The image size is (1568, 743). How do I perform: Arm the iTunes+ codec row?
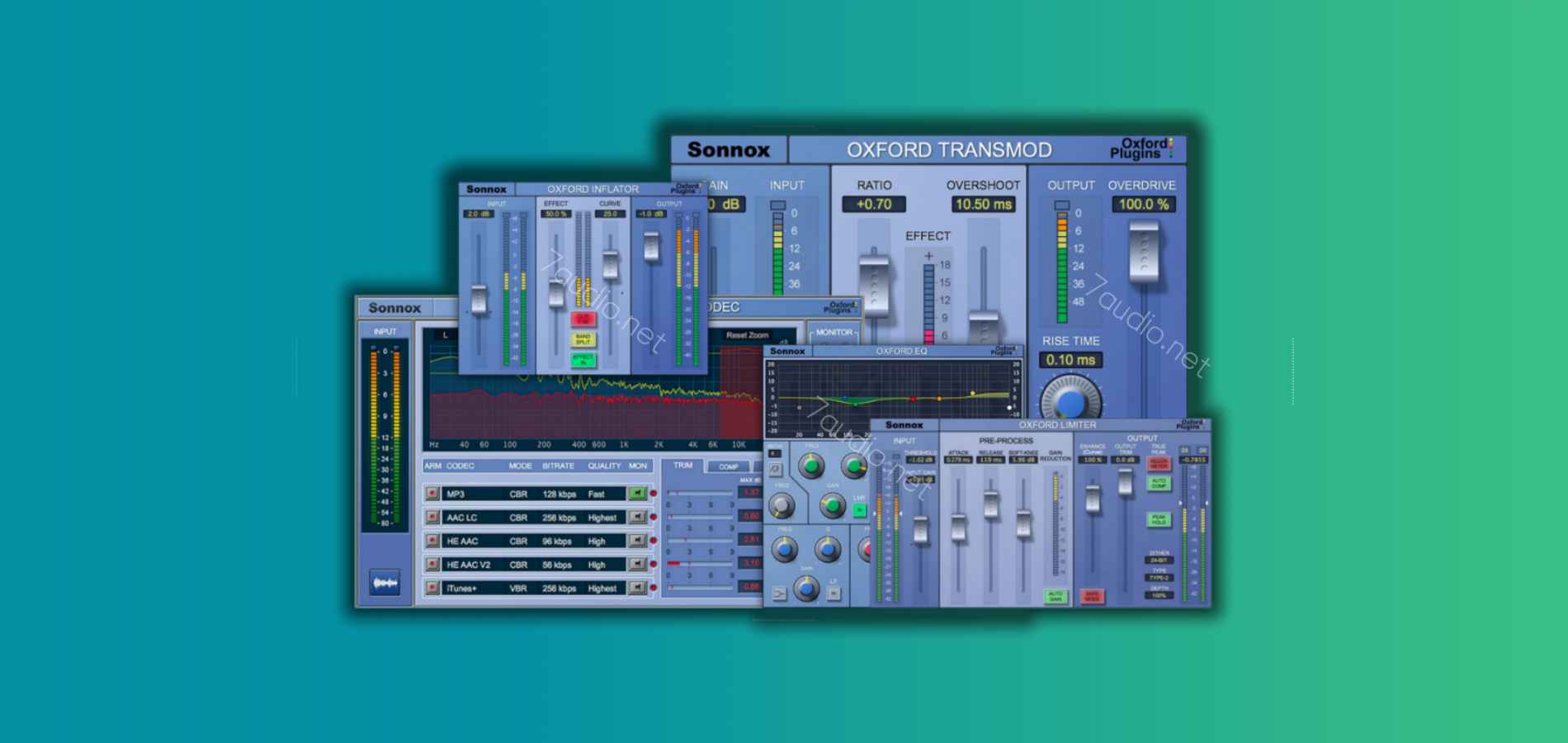coord(432,588)
